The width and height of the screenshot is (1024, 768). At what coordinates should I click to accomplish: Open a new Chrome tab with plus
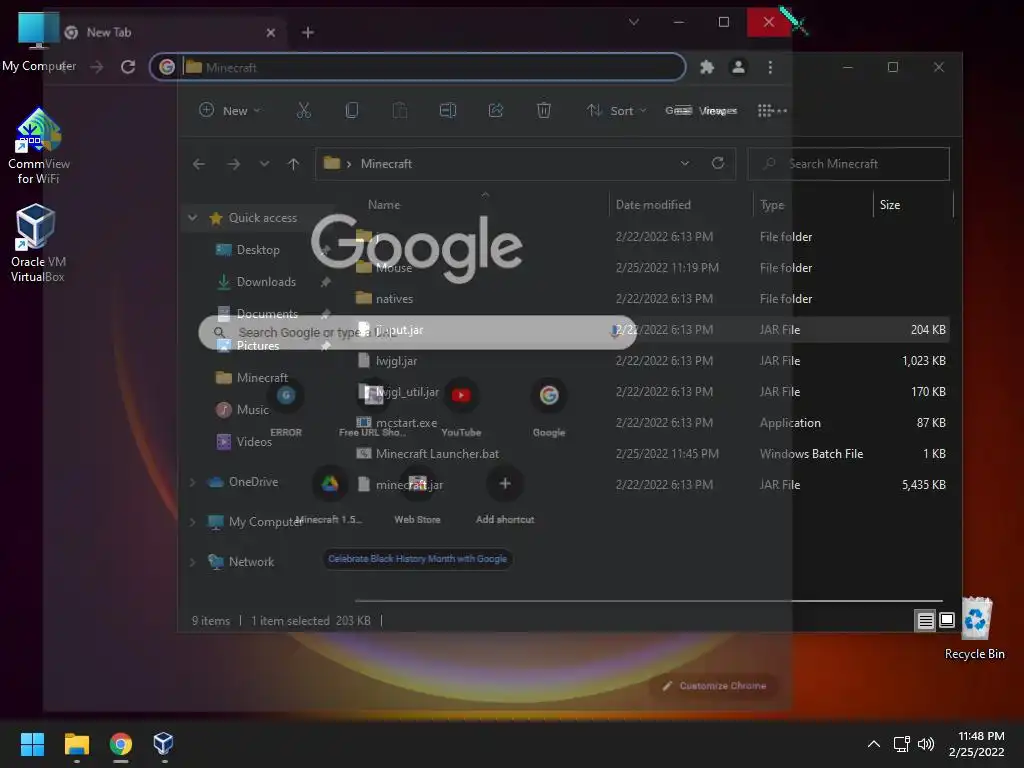pyautogui.click(x=308, y=32)
